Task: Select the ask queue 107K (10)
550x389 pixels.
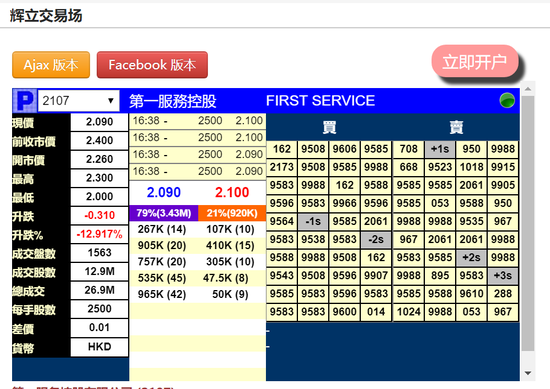Action: click(230, 229)
